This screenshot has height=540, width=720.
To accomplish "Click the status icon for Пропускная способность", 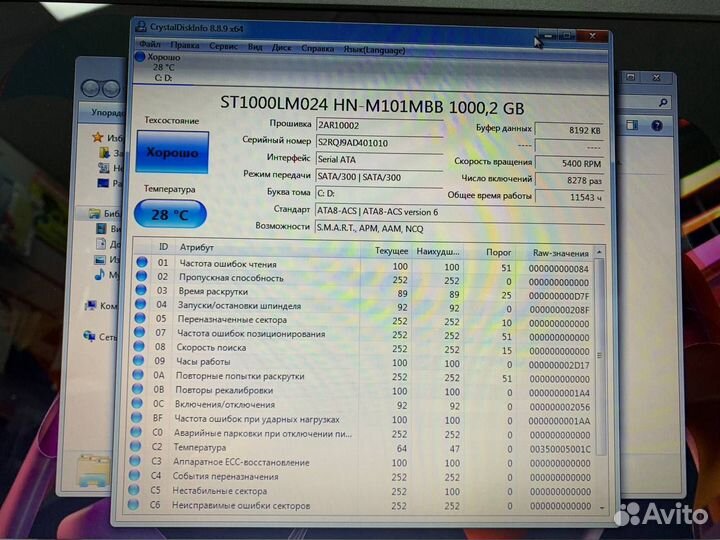I will (141, 276).
